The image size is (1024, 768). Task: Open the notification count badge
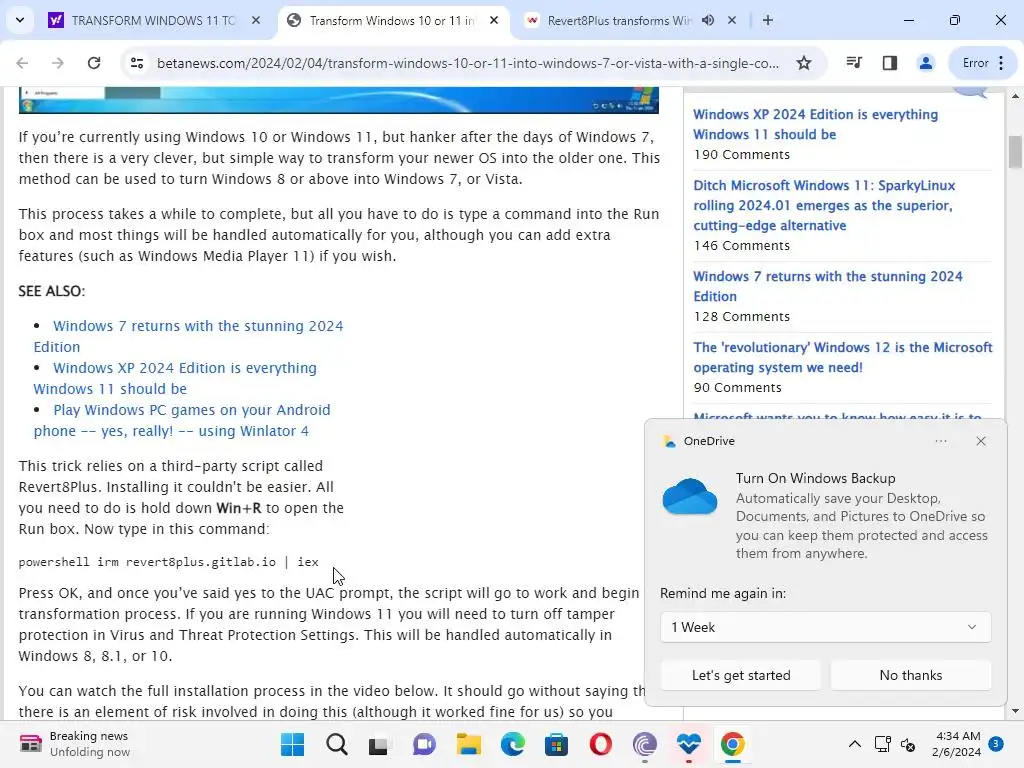[995, 743]
